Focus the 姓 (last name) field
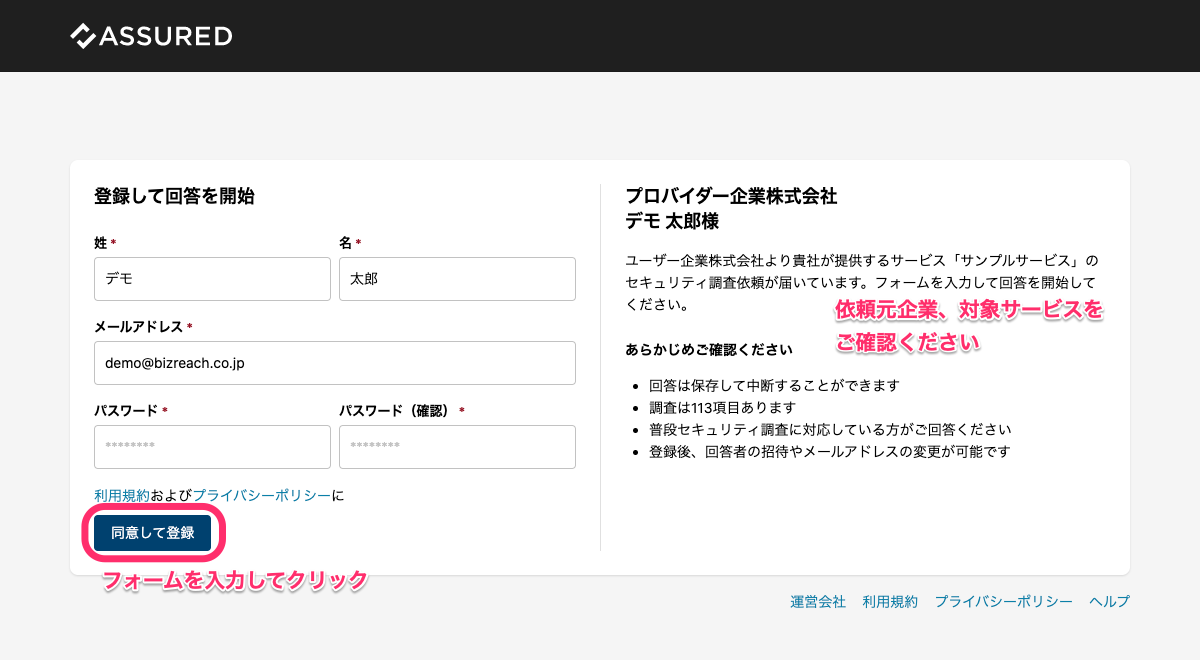The height and width of the screenshot is (660, 1200). pyautogui.click(x=212, y=279)
